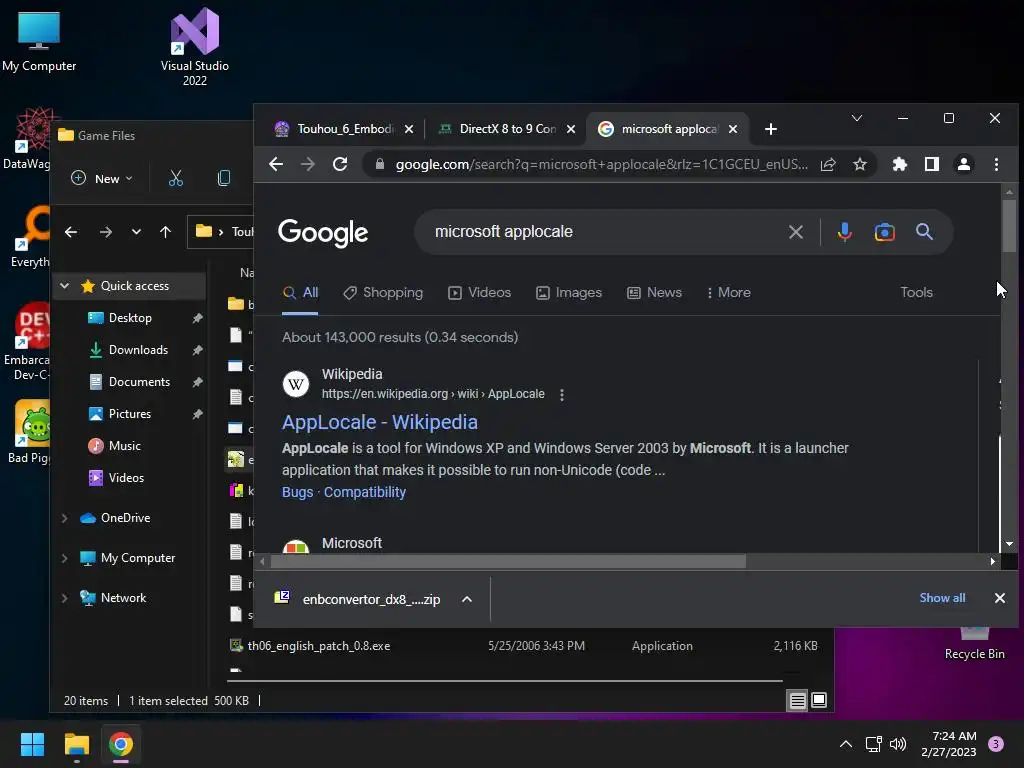This screenshot has height=768, width=1024.
Task: Clear the Google search box text
Action: [795, 232]
